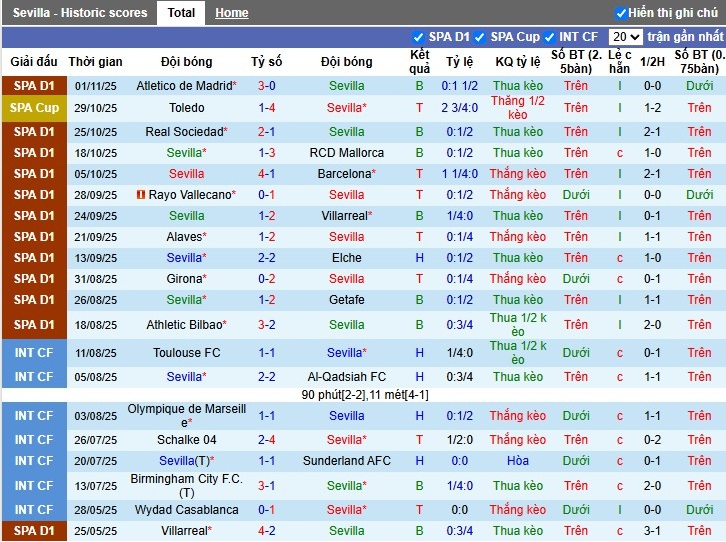Select the Wydad Casablanca team name
726x542 pixels.
186,510
